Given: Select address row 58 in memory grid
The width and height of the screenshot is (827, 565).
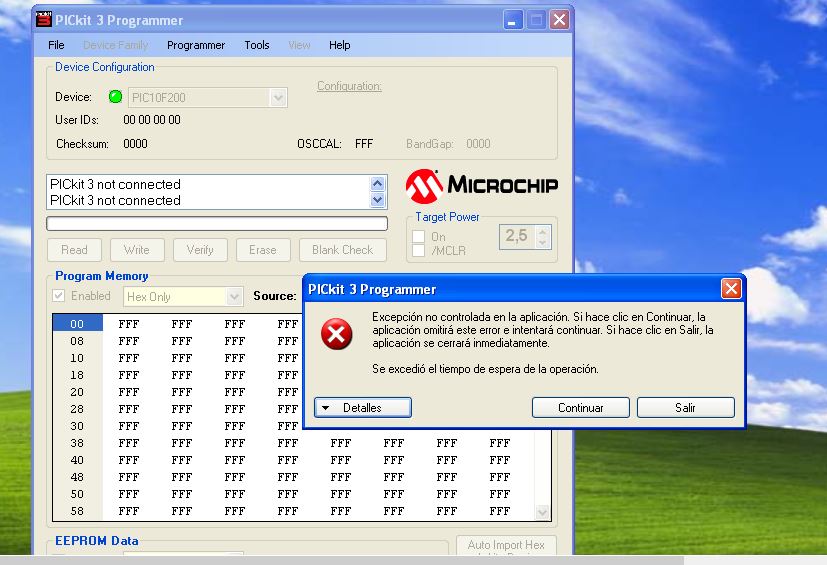Looking at the screenshot, I should 78,511.
